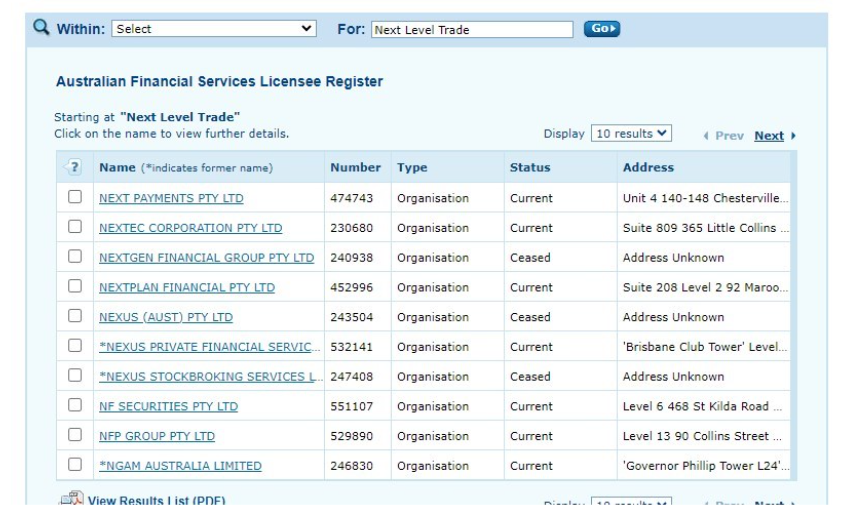Tick checkbox for NEXT PAYMENTS PTY LTD
The image size is (852, 508).
[x=75, y=197]
